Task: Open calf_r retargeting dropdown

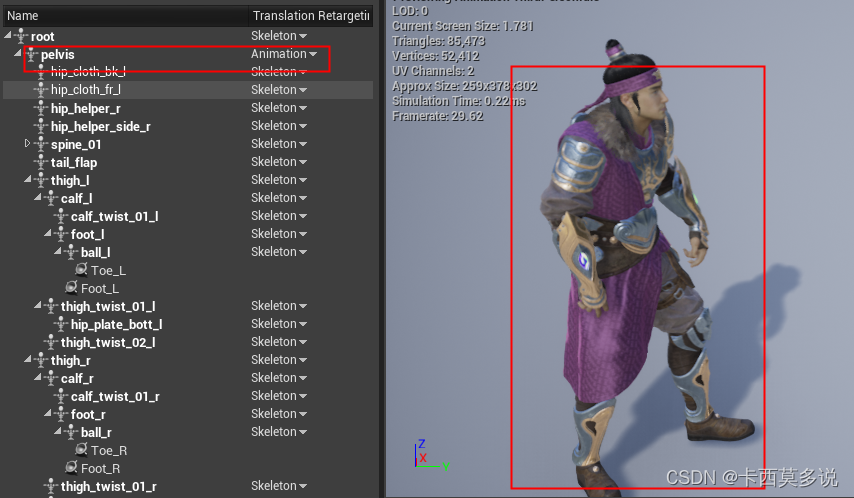Action: (279, 378)
